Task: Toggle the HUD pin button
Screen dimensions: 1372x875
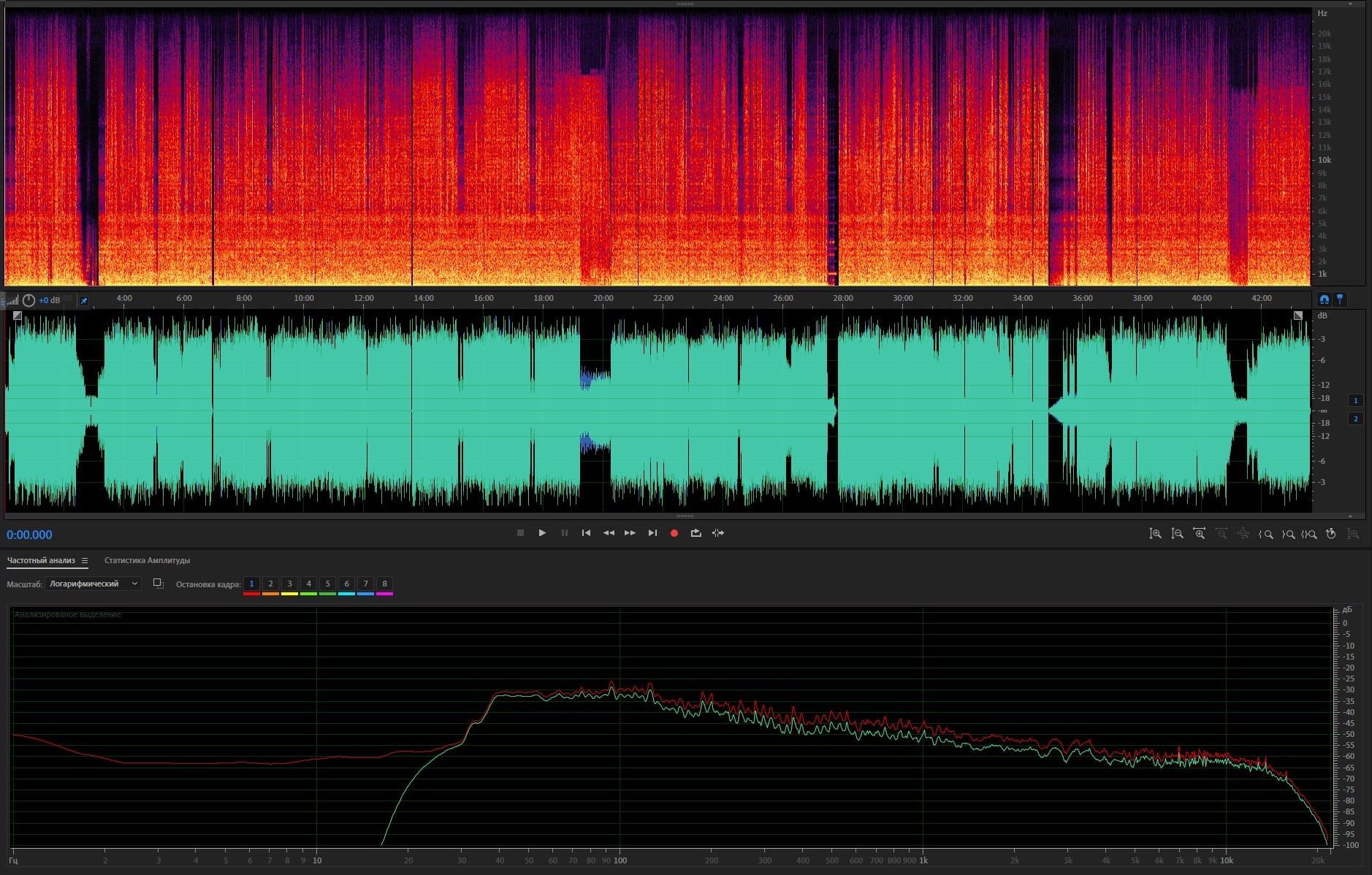Action: pos(84,300)
